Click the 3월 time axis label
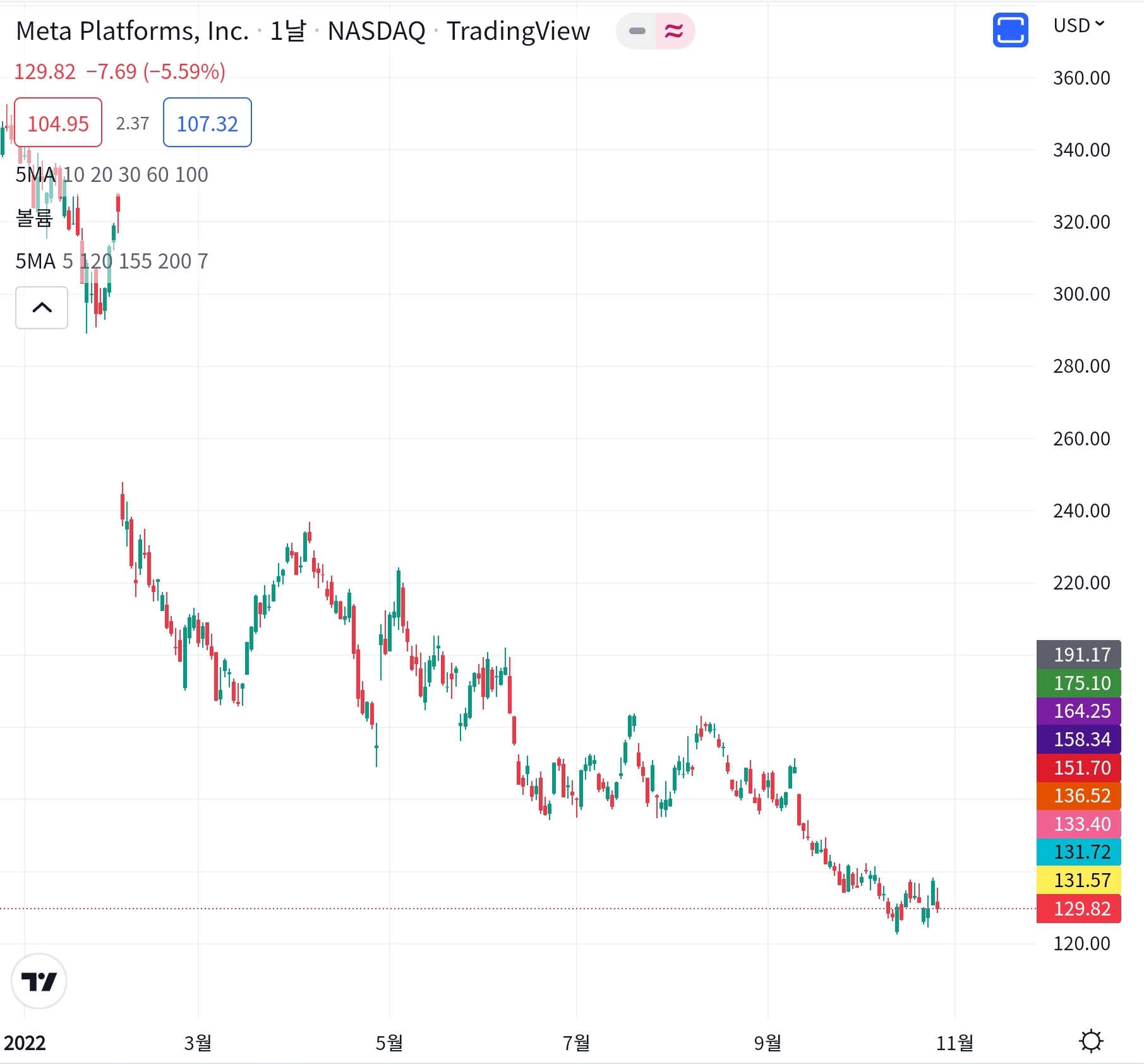1144x1064 pixels. 198,1043
